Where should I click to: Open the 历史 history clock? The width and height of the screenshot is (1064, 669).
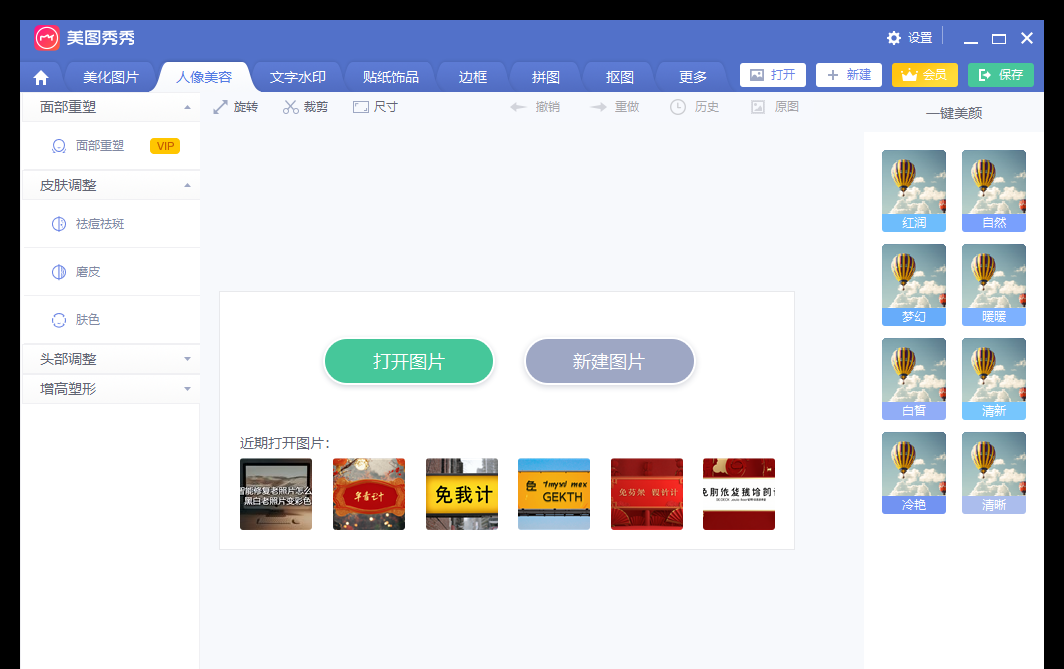(694, 107)
